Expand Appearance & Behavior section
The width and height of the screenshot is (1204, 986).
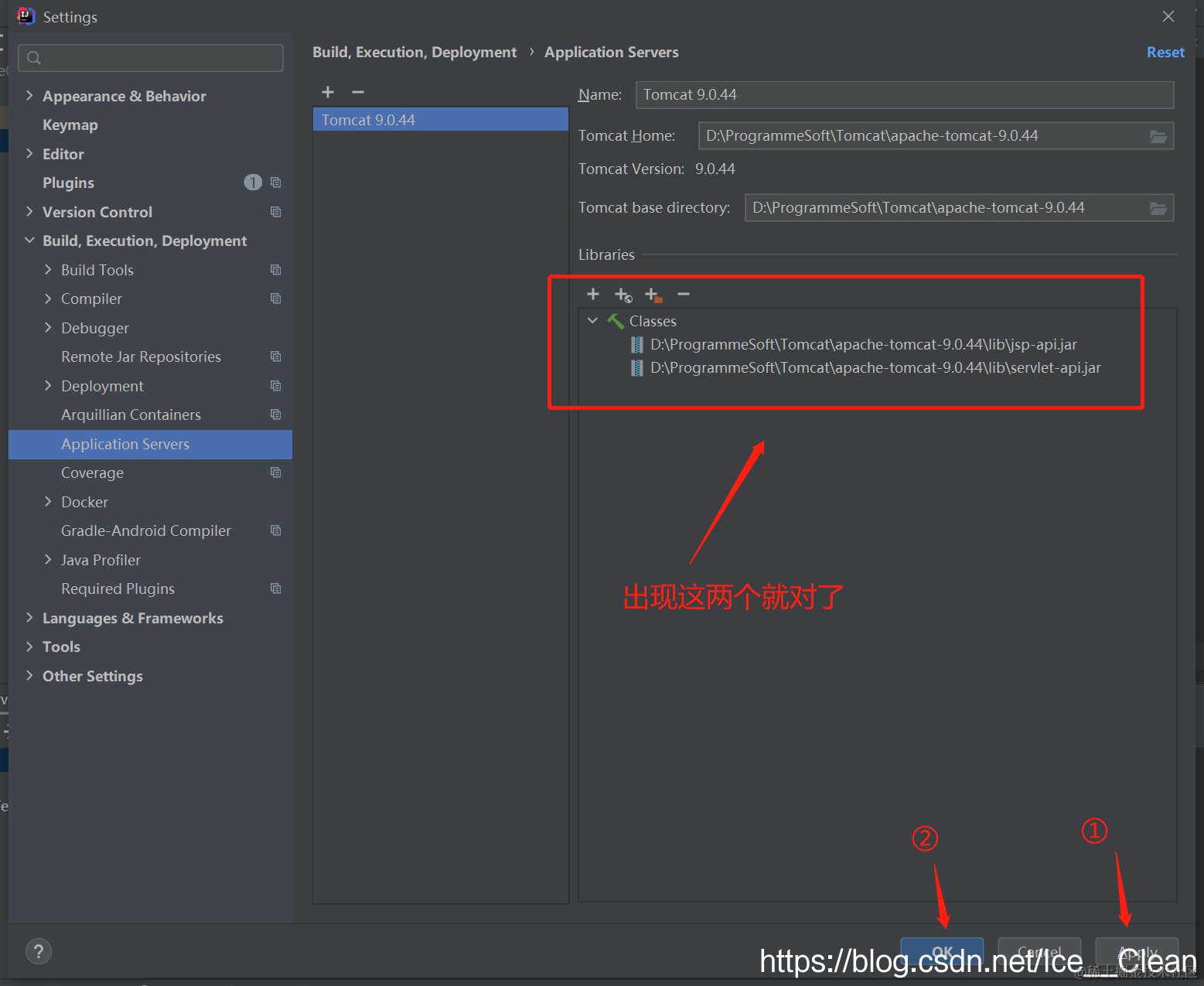point(29,96)
